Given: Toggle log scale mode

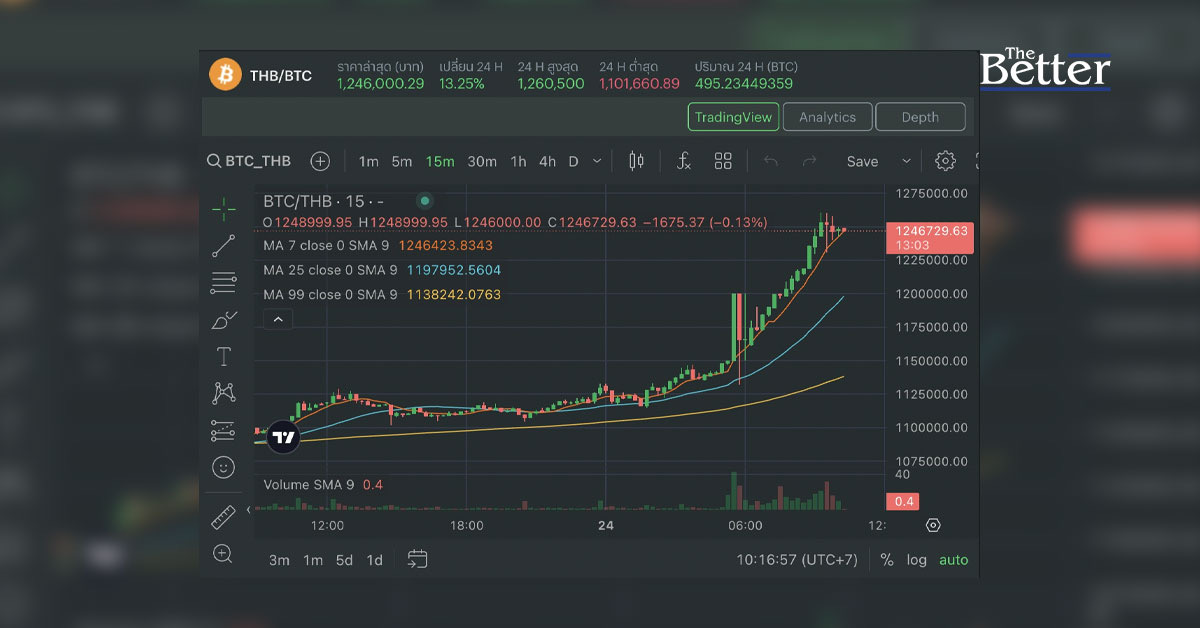Looking at the screenshot, I should [917, 560].
